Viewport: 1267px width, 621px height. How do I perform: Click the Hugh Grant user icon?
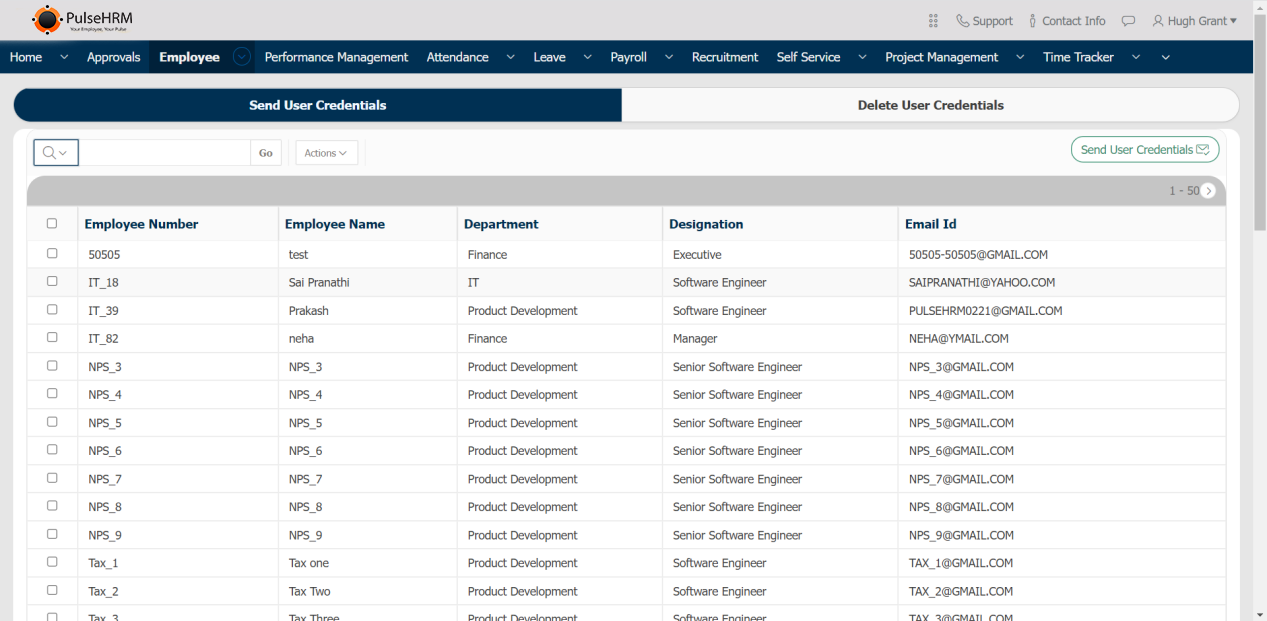[1158, 21]
